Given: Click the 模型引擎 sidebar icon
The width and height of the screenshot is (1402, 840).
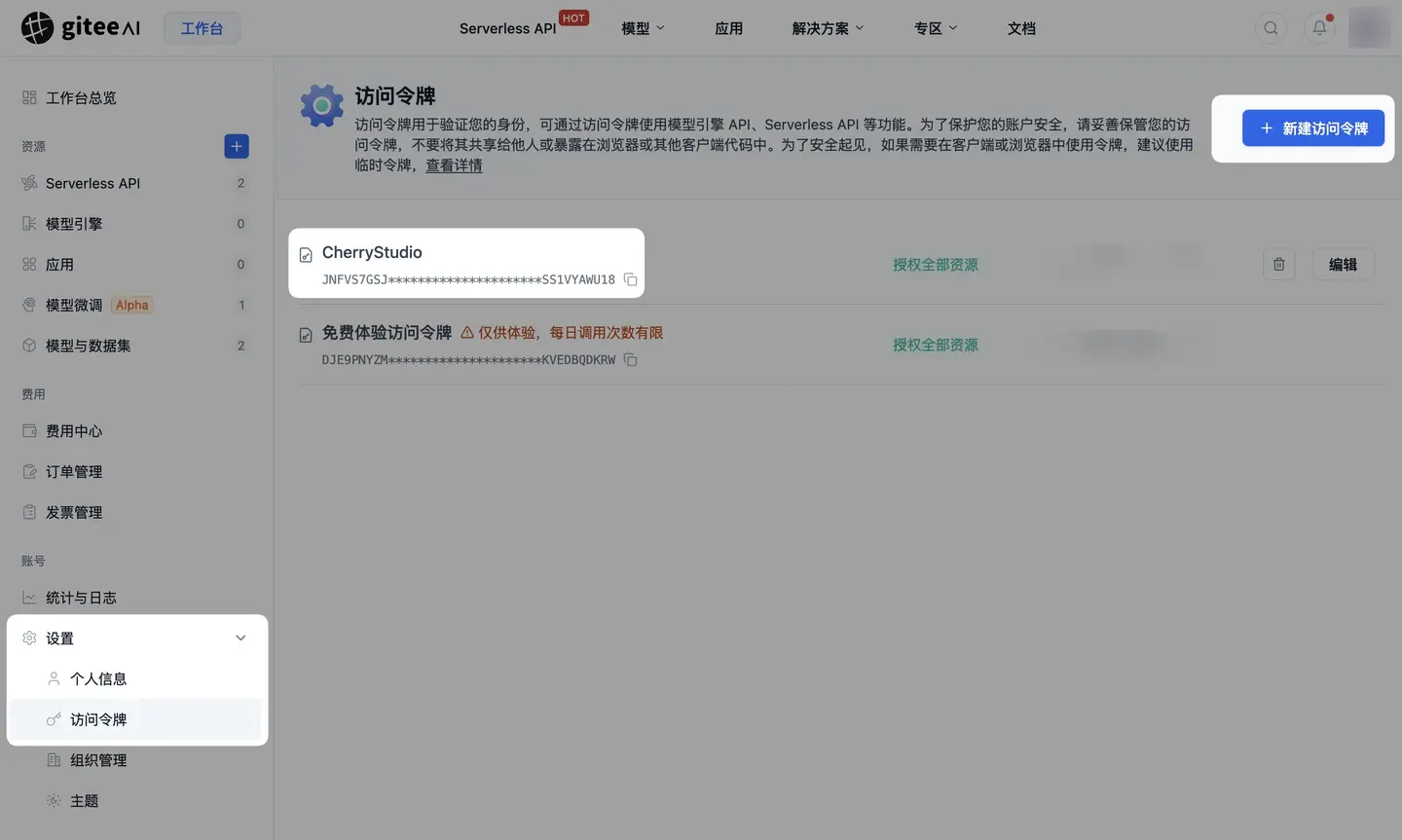Looking at the screenshot, I should [29, 224].
